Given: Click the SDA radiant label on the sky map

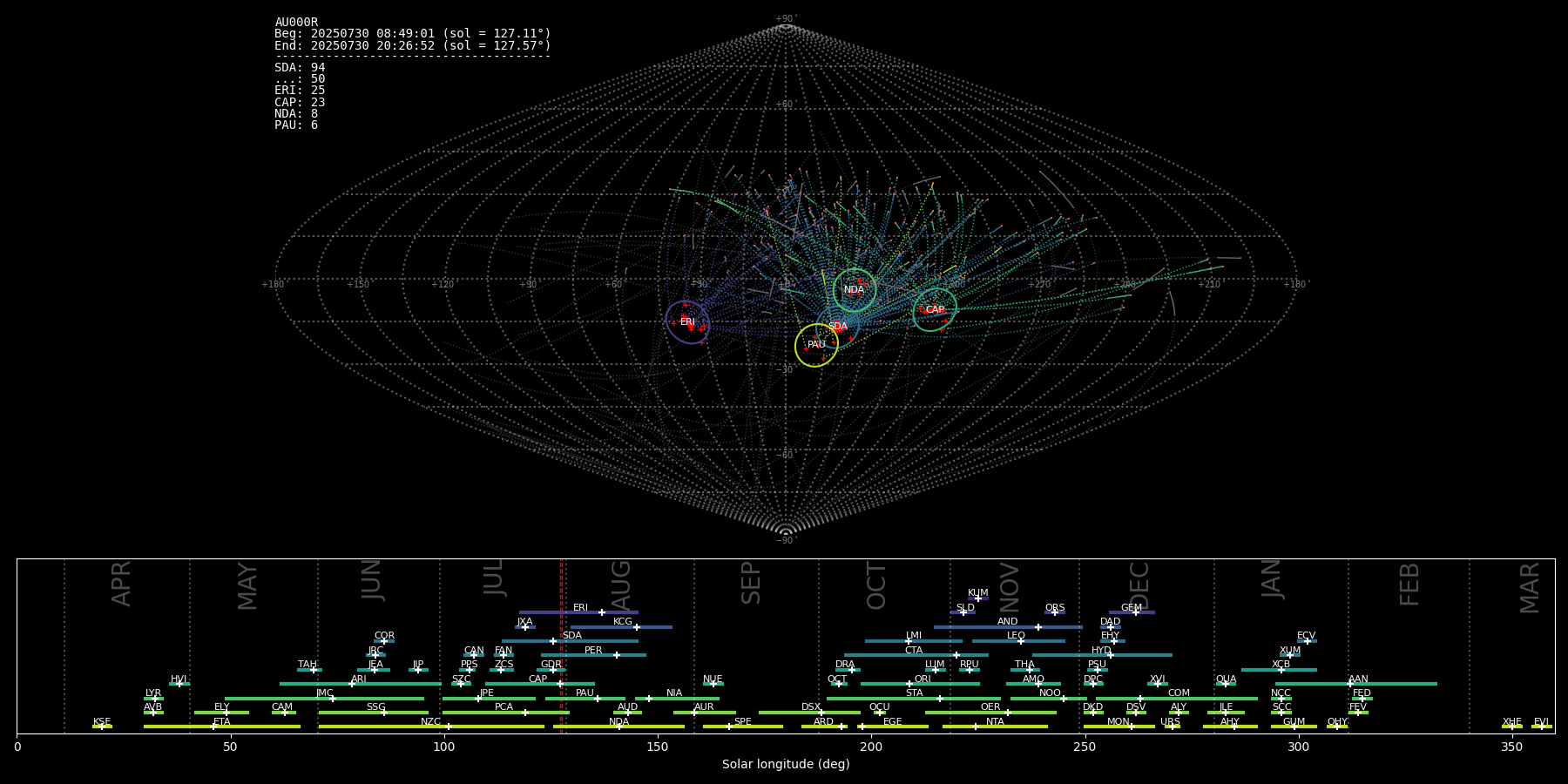Looking at the screenshot, I should [837, 327].
